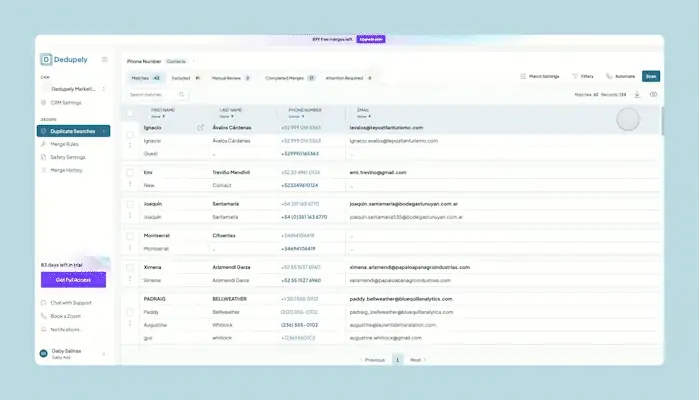Open Match Settings in the toolbar
This screenshot has height=400, width=700.
coord(540,76)
